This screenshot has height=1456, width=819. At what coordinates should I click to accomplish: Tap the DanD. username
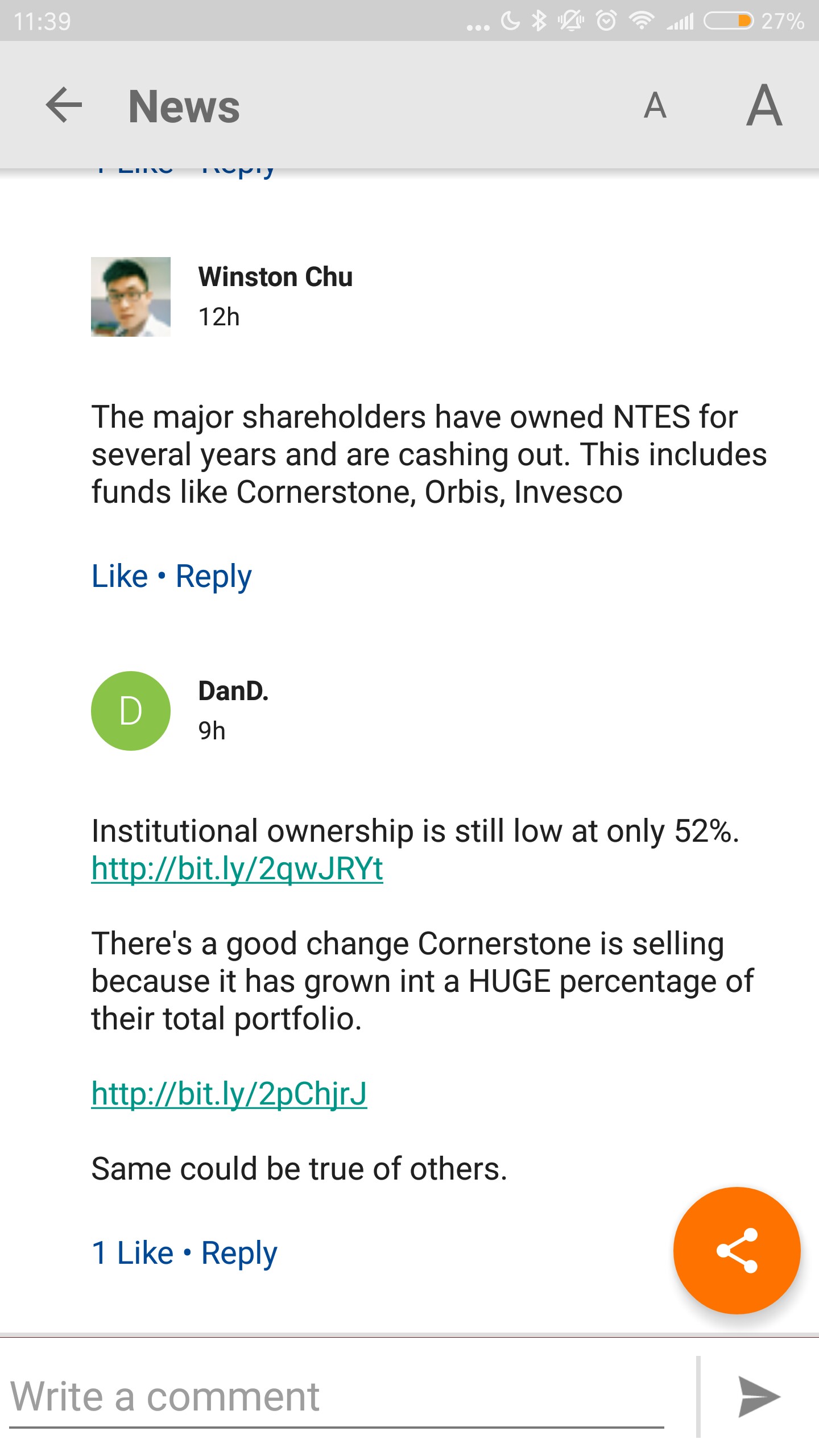point(233,691)
